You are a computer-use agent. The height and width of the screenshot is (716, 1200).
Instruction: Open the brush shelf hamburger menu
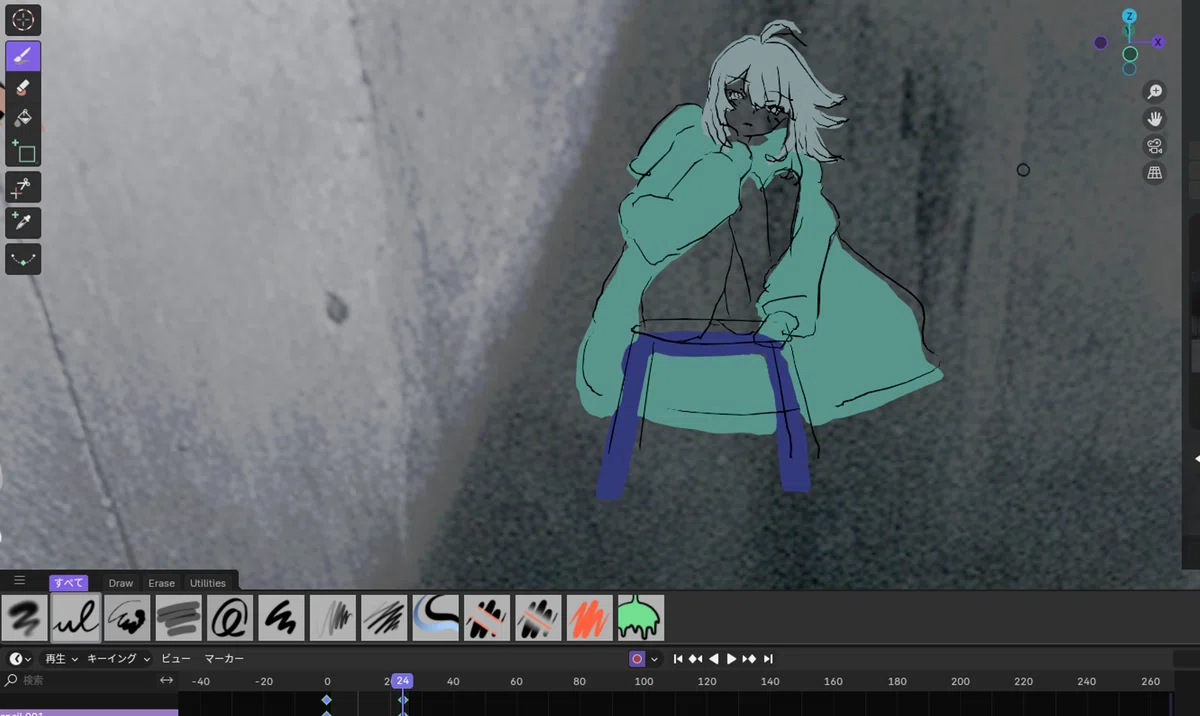point(19,580)
